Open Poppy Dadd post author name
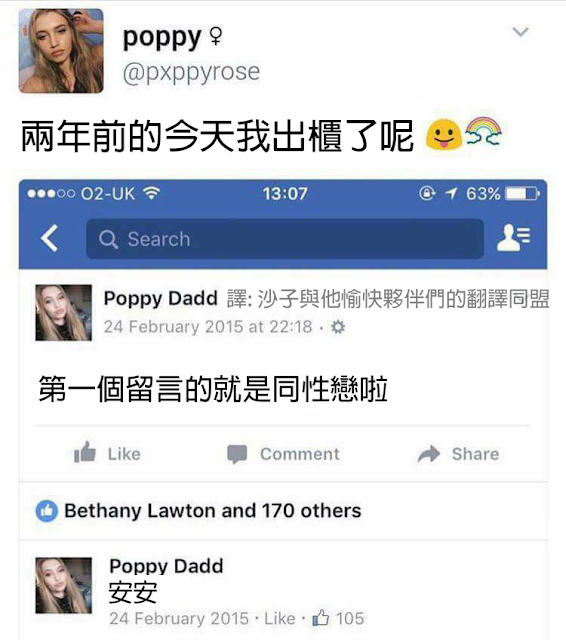566x640 pixels. tap(160, 298)
